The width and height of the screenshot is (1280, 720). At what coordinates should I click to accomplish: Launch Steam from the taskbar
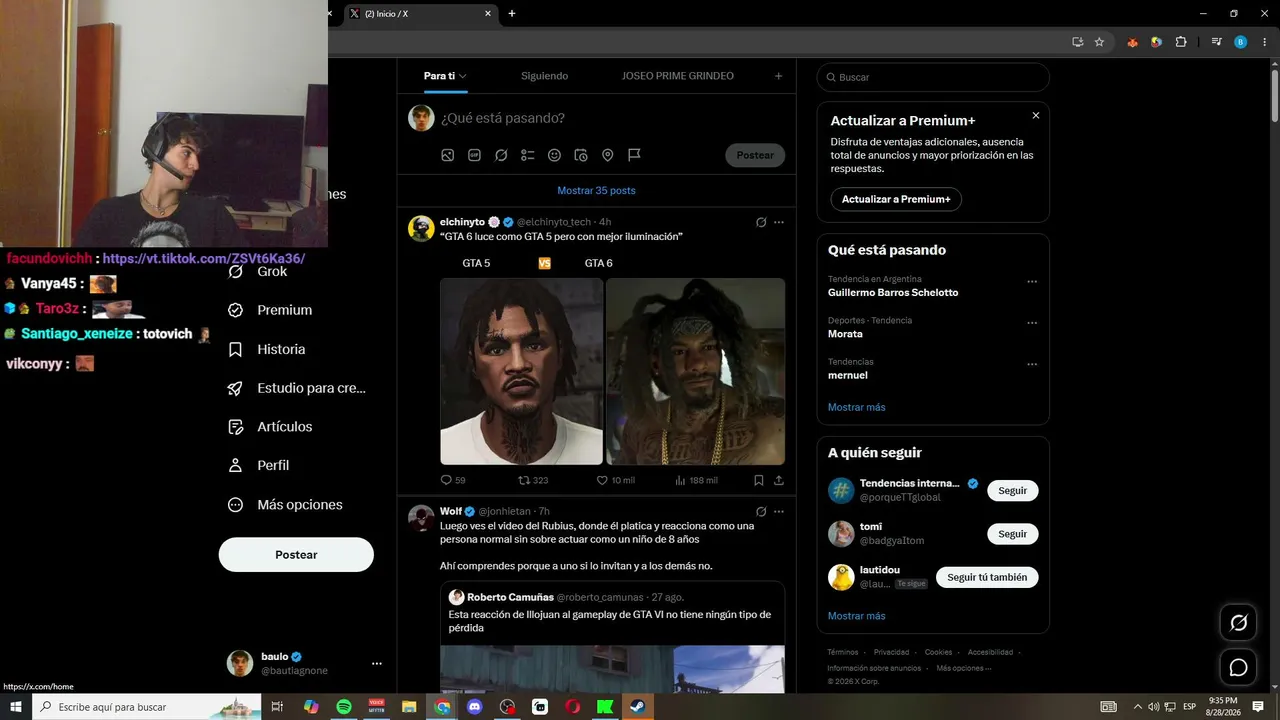637,707
